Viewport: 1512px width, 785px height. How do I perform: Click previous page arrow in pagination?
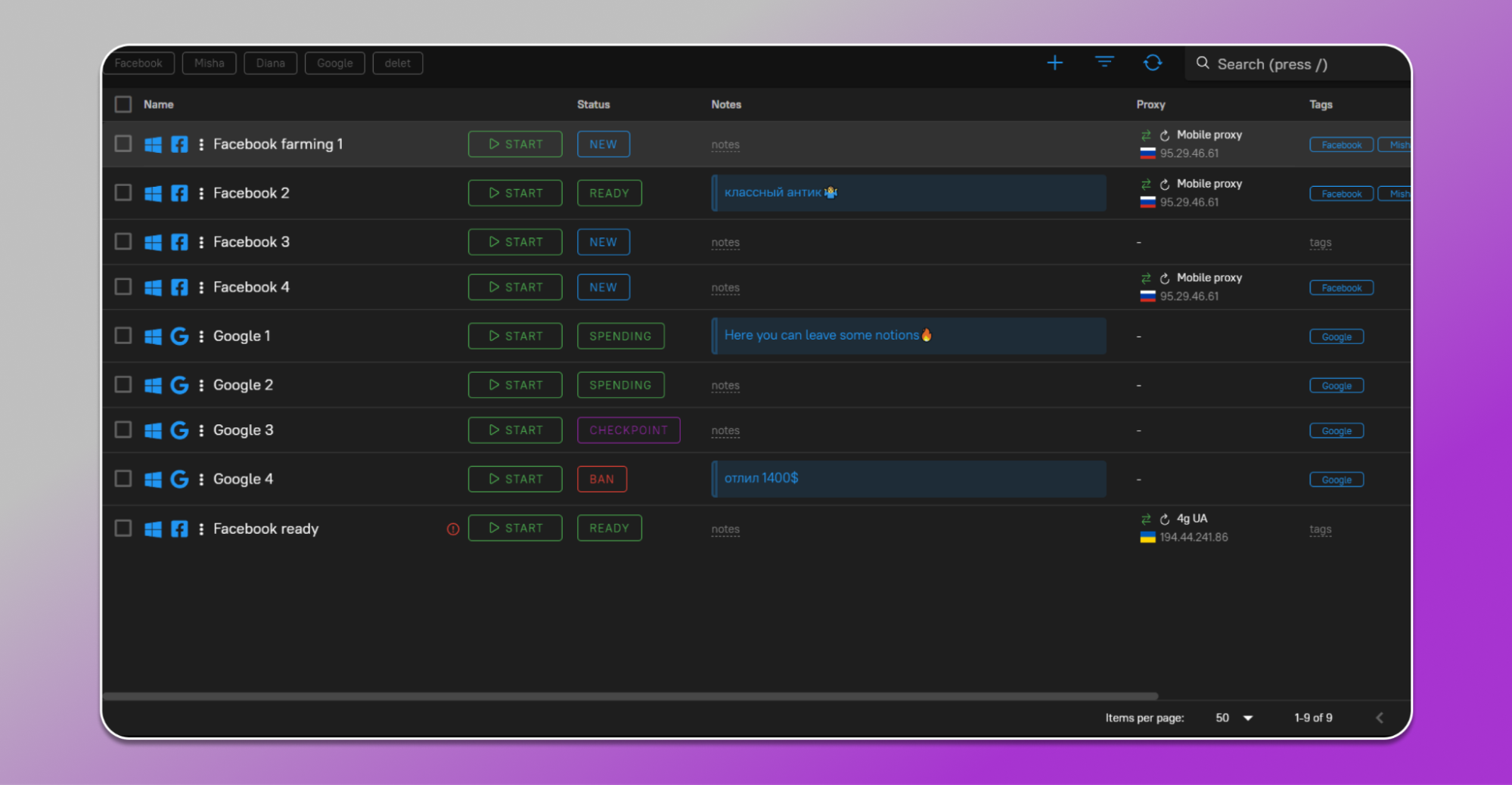[1379, 718]
